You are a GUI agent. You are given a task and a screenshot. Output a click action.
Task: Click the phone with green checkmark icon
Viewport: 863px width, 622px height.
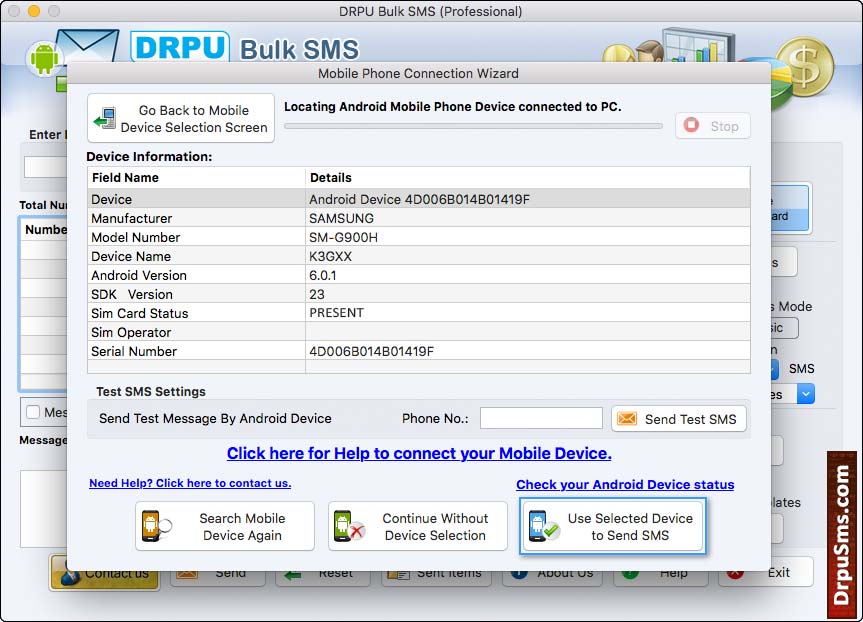pos(543,526)
